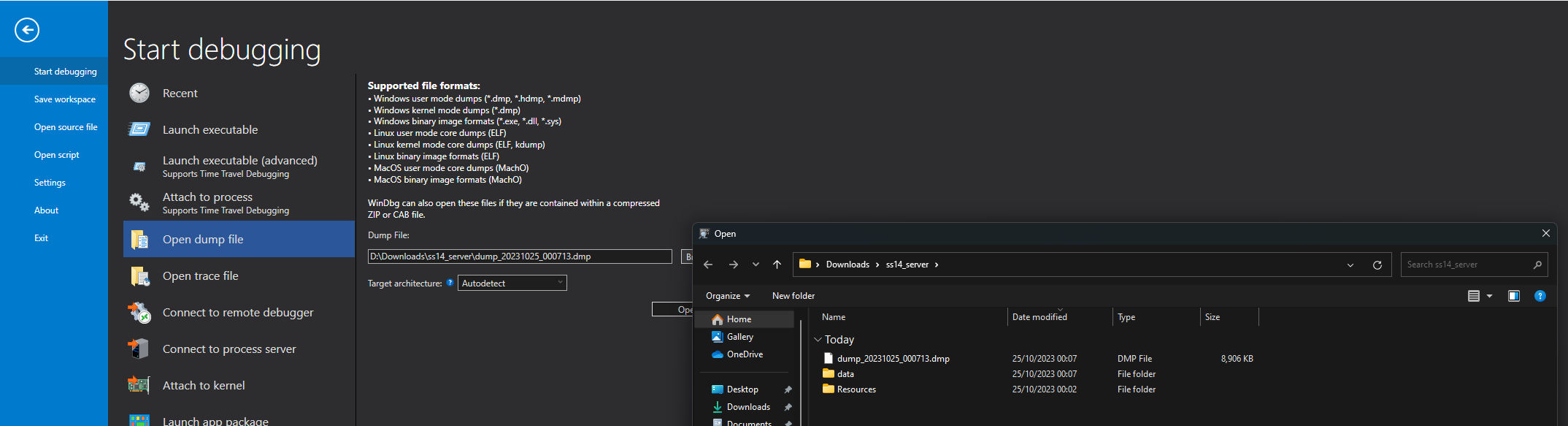Click About in the WinDbg sidebar
This screenshot has height=426, width=1568.
pos(54,210)
